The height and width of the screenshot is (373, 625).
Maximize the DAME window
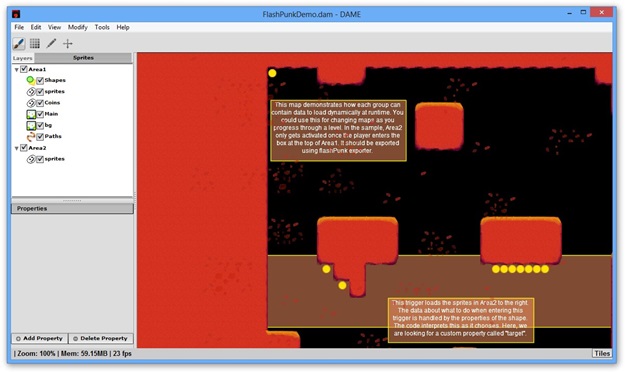coord(583,13)
